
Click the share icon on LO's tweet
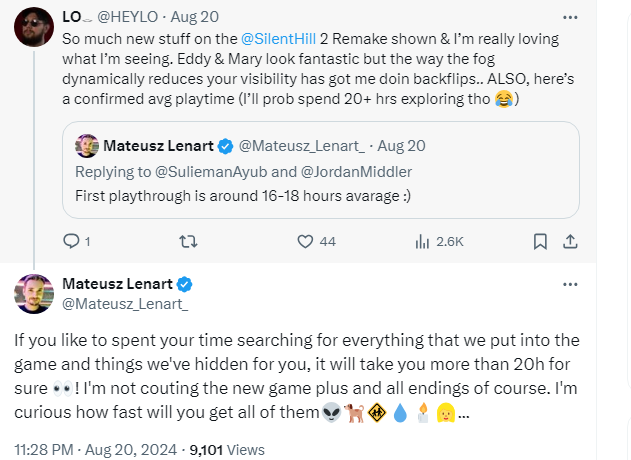[x=571, y=241]
